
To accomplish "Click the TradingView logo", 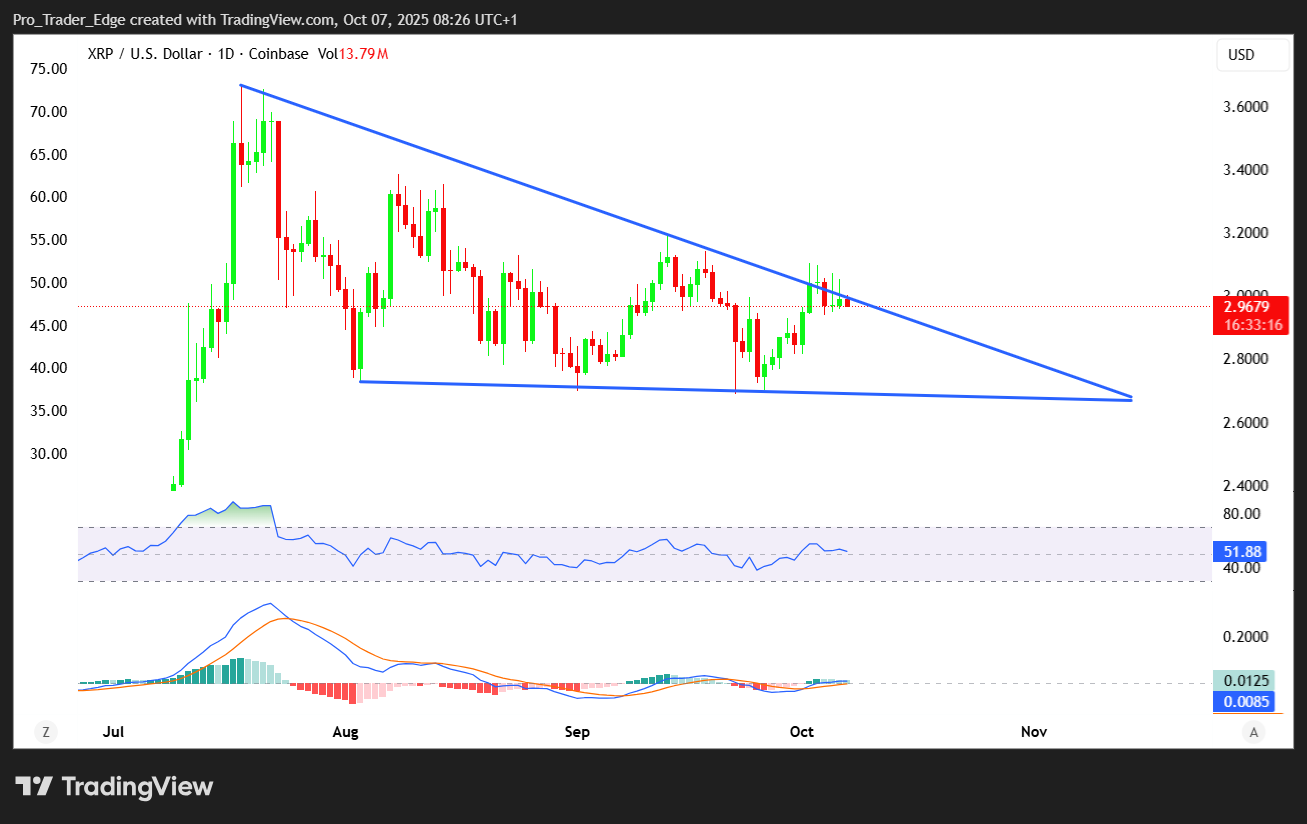I will (114, 786).
